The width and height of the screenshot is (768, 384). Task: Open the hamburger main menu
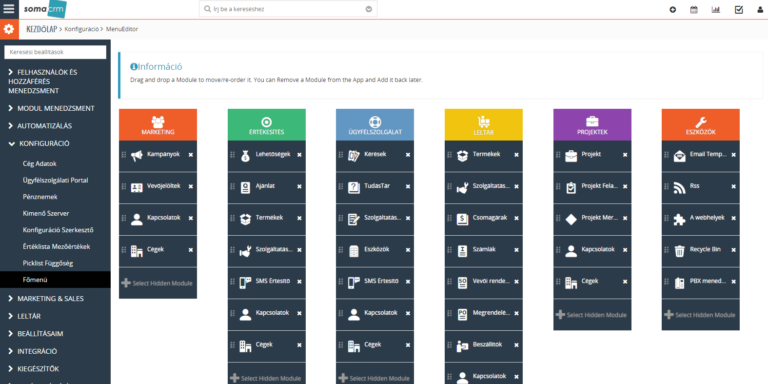coord(9,9)
